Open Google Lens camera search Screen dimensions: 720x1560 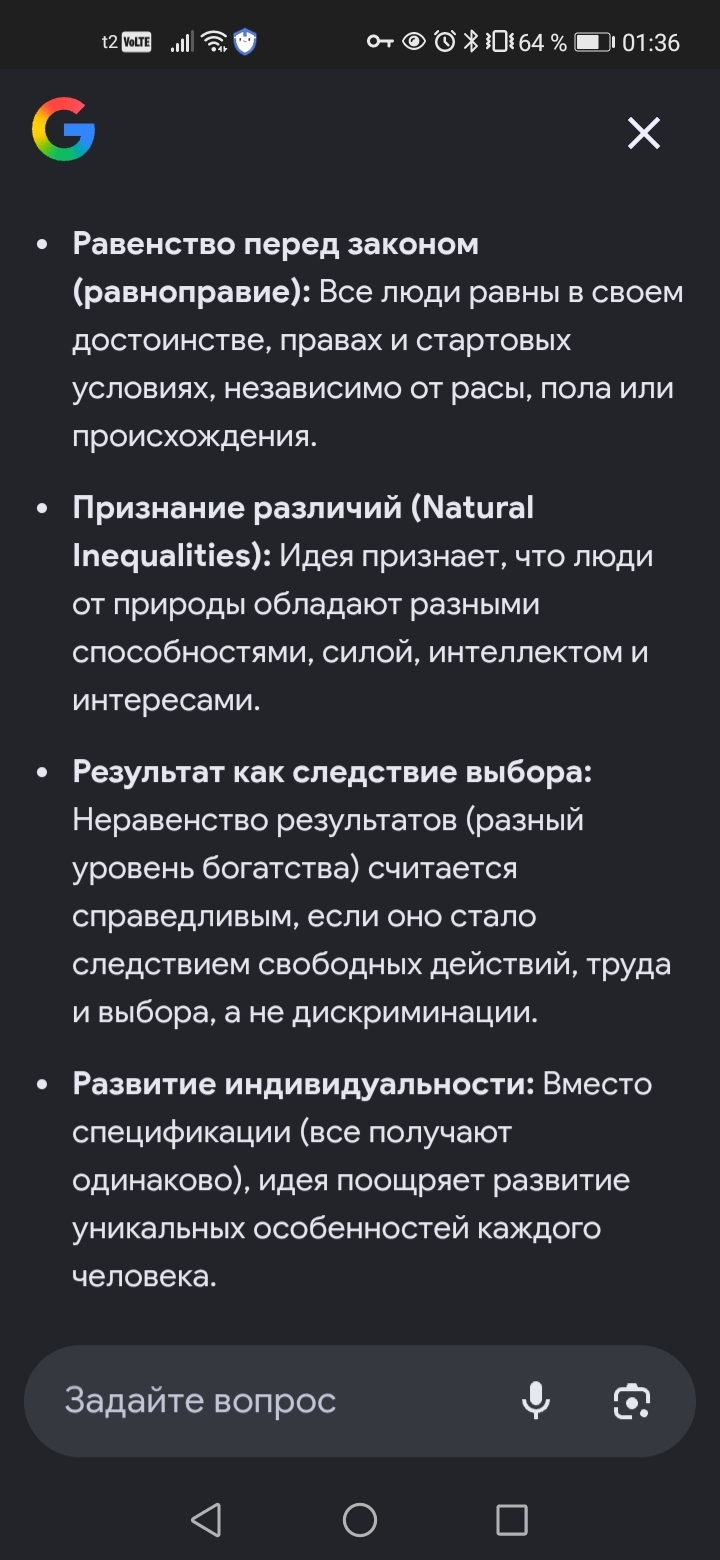pyautogui.click(x=631, y=1400)
